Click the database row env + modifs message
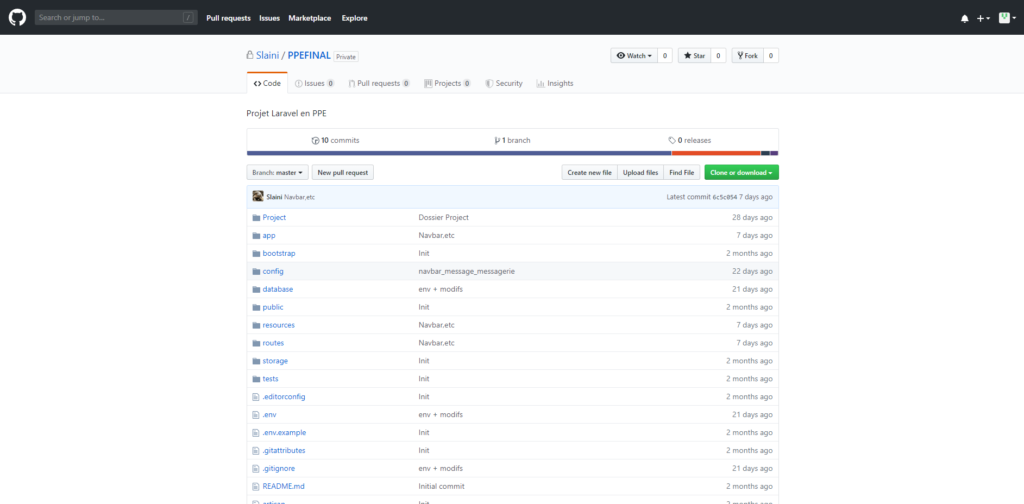1024x504 pixels. coord(441,289)
